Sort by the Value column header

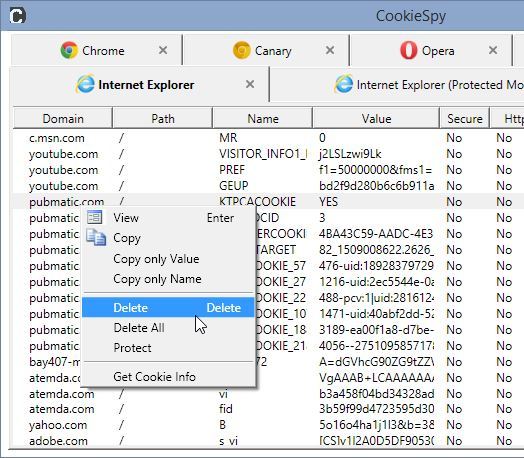tap(376, 119)
